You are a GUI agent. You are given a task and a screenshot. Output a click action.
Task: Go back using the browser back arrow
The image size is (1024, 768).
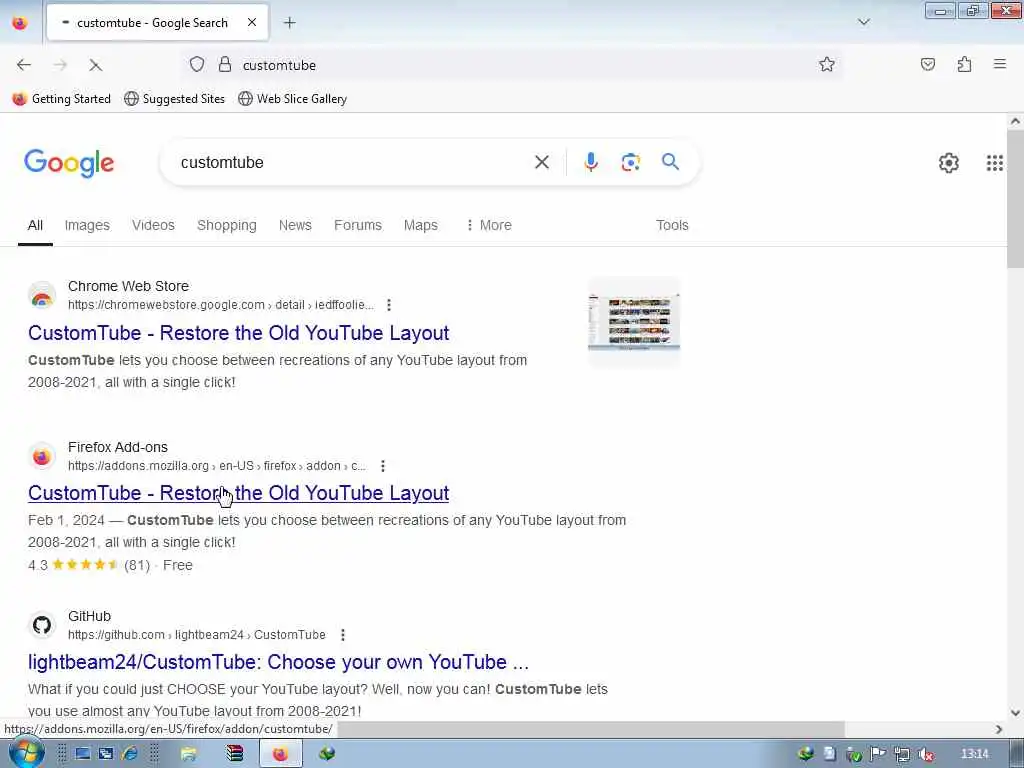(24, 65)
